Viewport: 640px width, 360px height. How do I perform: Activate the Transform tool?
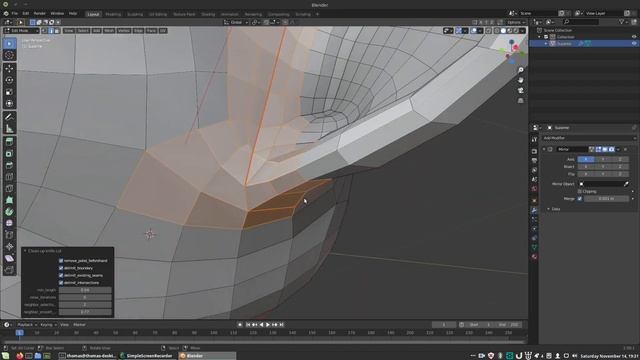click(9, 103)
